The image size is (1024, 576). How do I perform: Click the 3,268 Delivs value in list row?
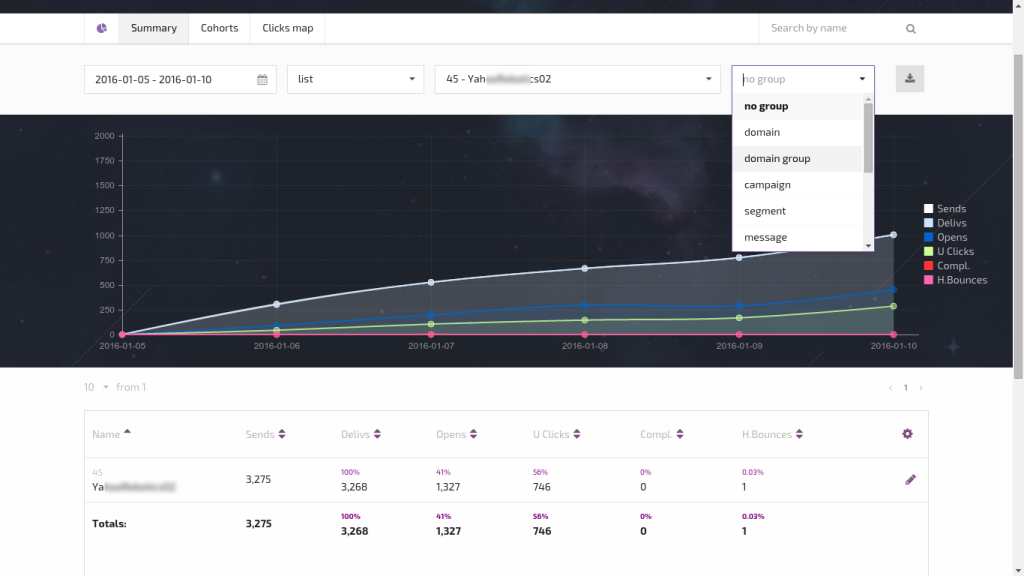(x=354, y=487)
